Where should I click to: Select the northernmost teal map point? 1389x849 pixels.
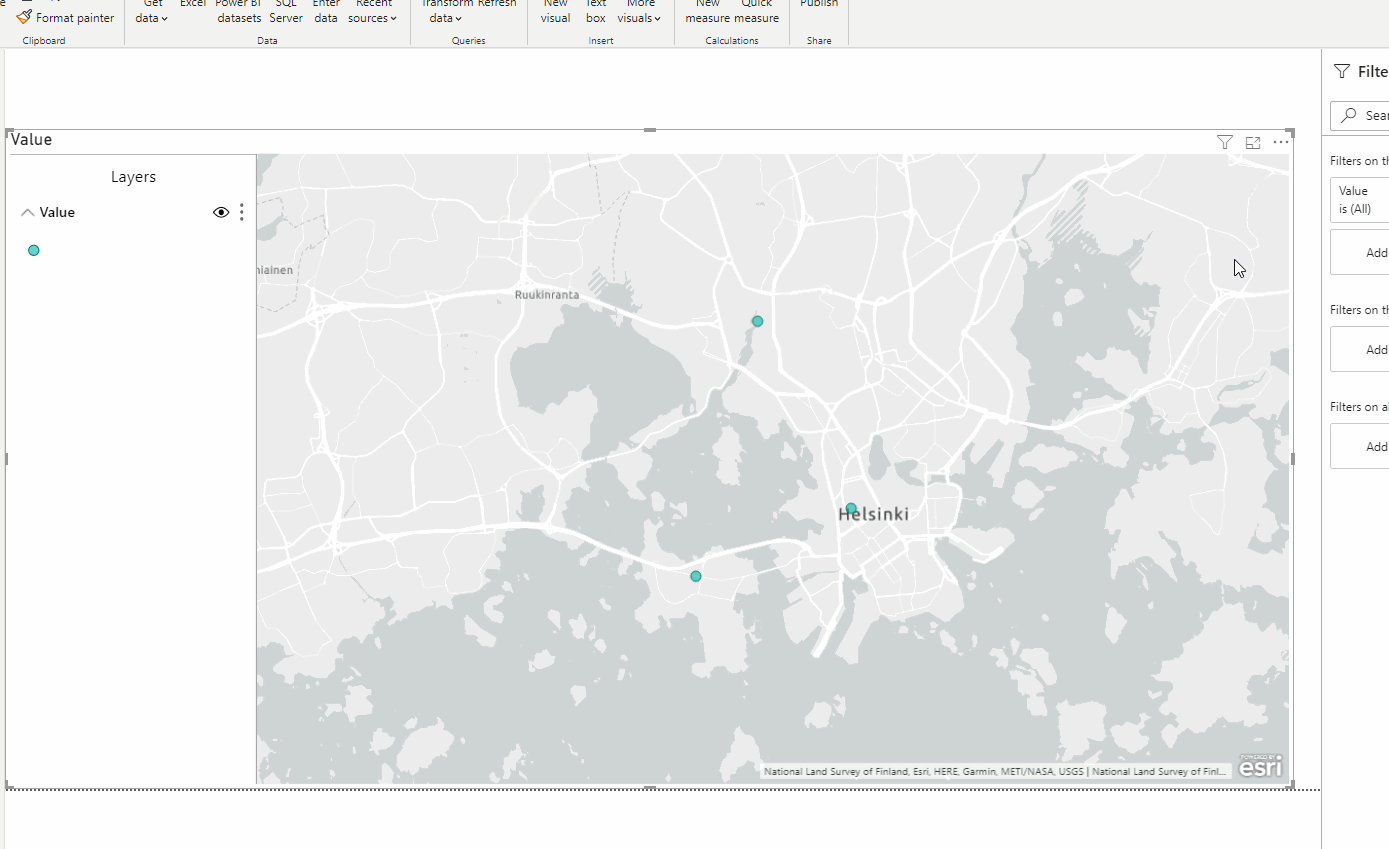tap(758, 321)
